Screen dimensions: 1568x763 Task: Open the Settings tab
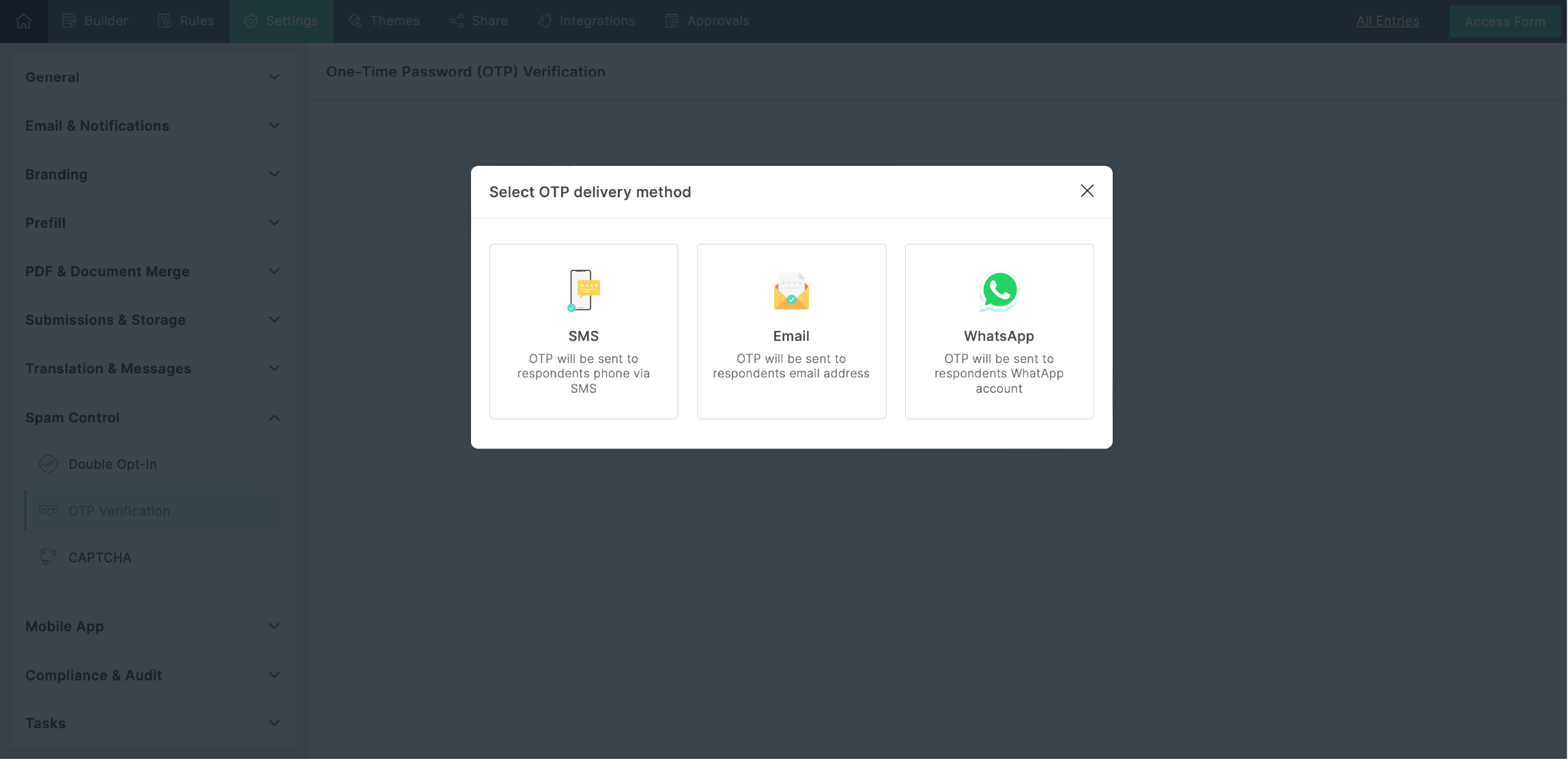click(x=281, y=21)
